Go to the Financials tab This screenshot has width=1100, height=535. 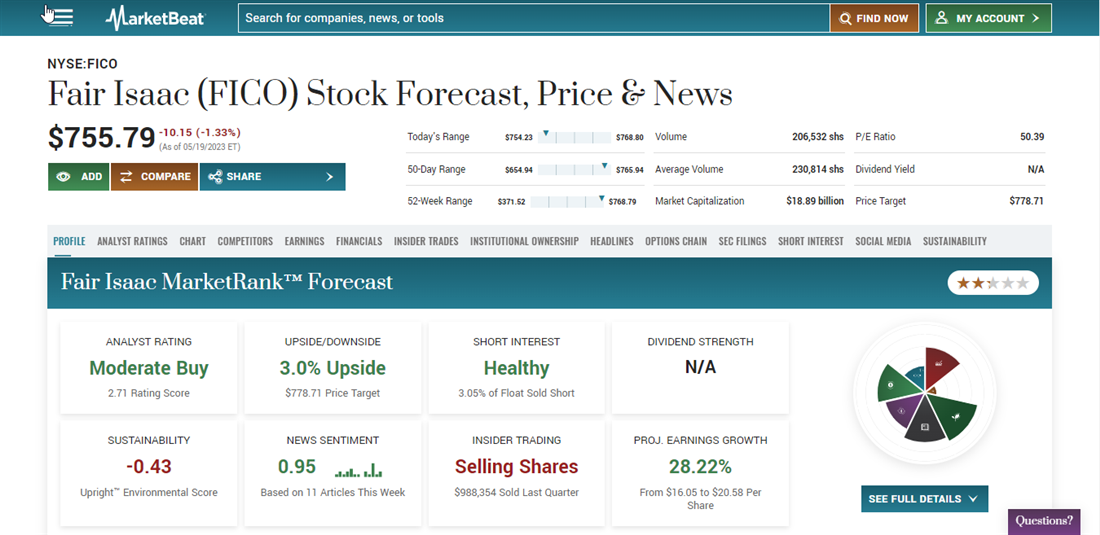click(359, 241)
